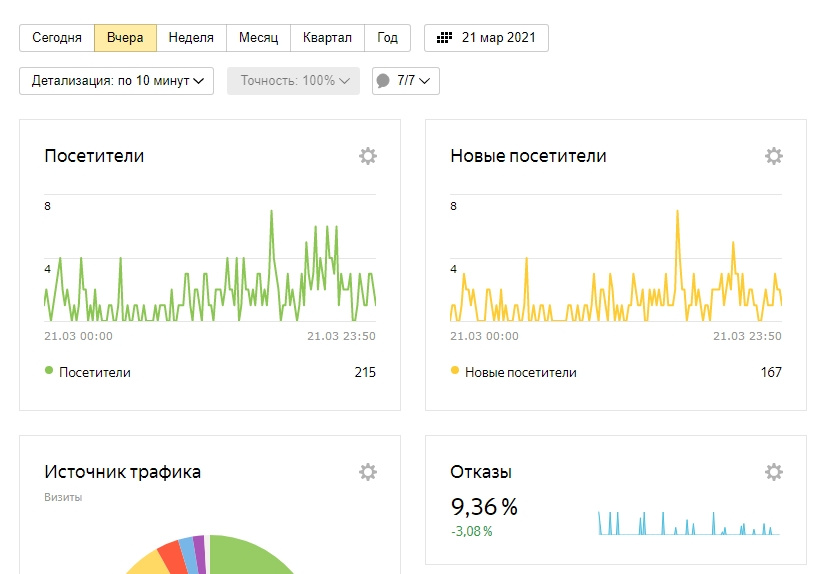Viewport: 823px width, 574px height.
Task: Switch period to Неделя
Action: [191, 38]
